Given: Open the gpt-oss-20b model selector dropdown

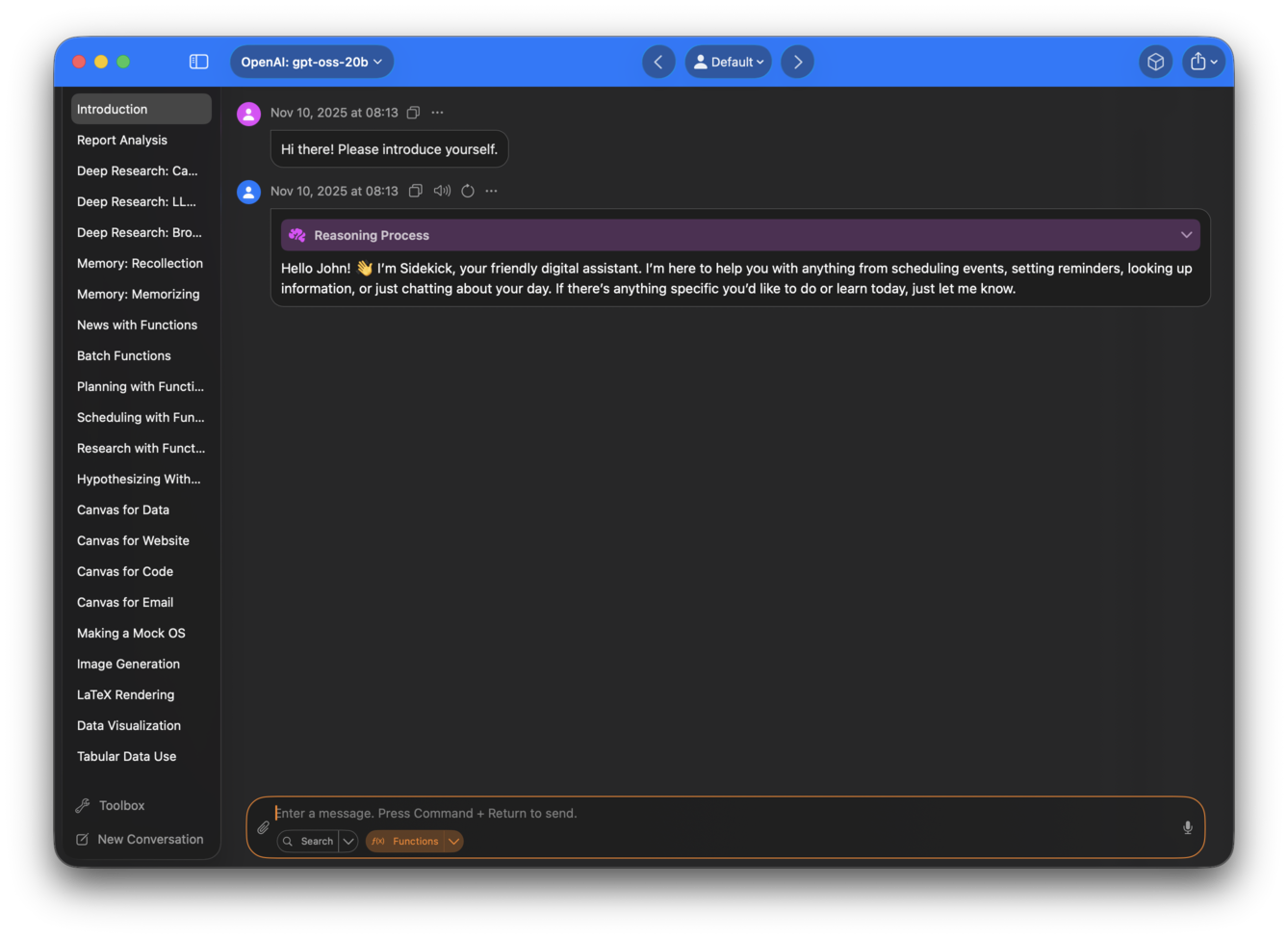Looking at the screenshot, I should click(311, 61).
